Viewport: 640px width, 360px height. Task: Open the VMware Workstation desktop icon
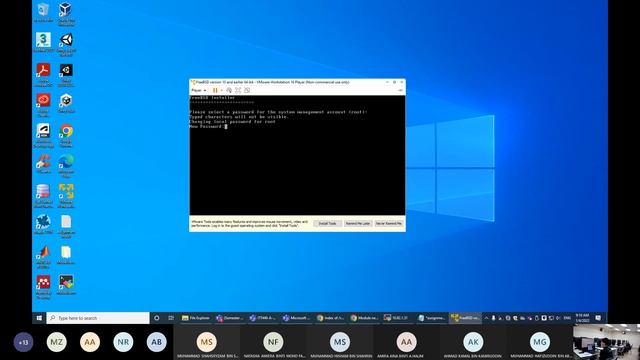(x=66, y=196)
